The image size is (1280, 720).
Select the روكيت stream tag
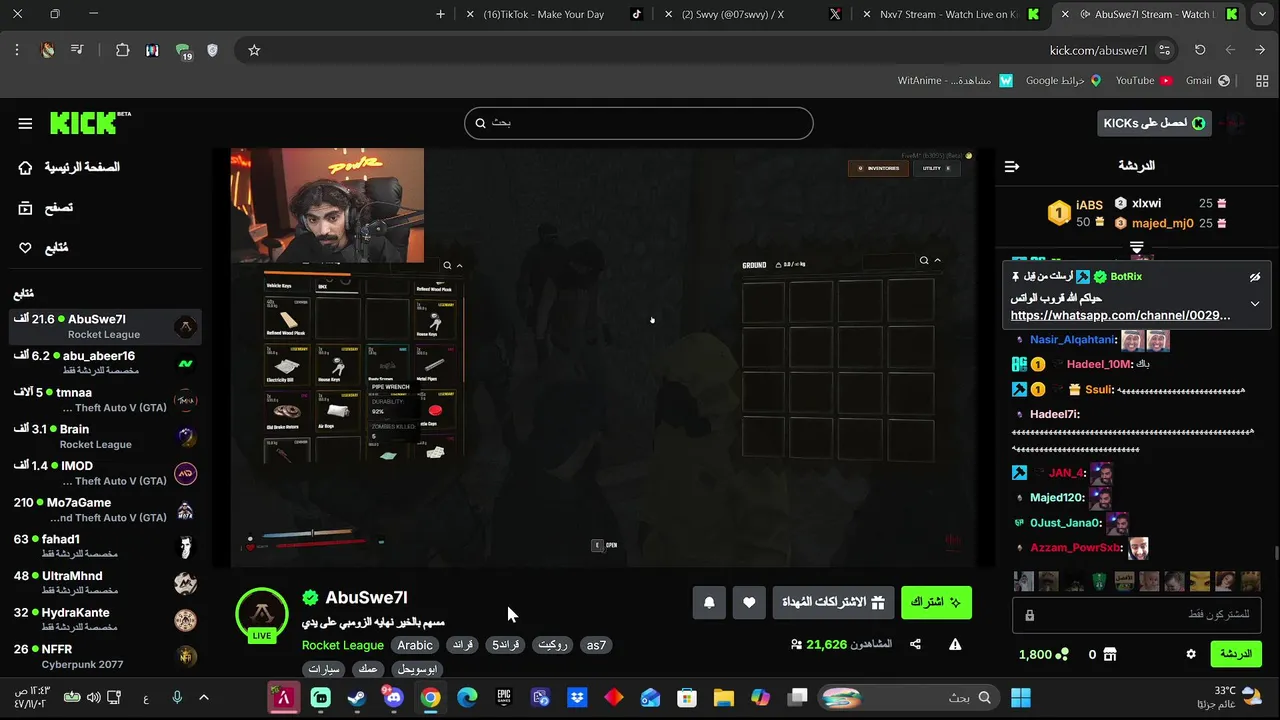(553, 645)
